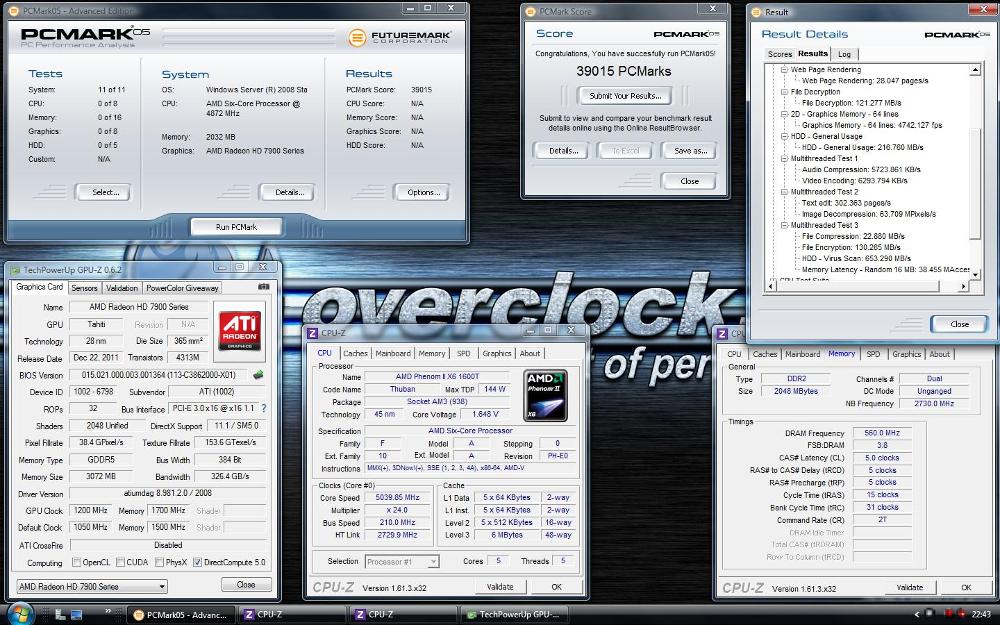Image resolution: width=1000 pixels, height=625 pixels.
Task: Select File Encryption result row
Action: 851,247
